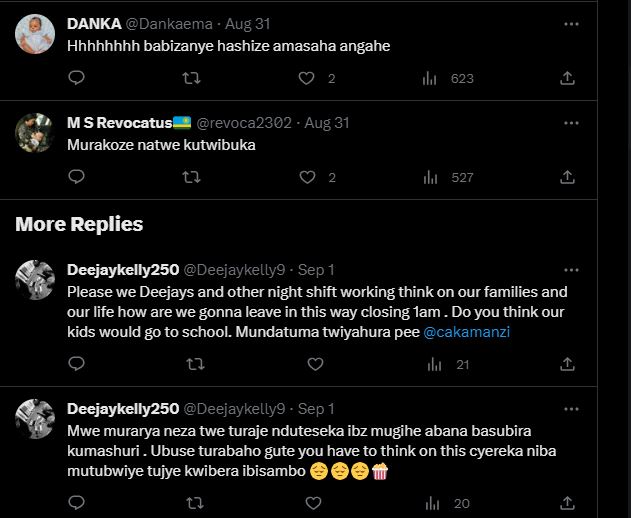Screen dimensions: 631x518
Task: Open more options on Deejaykelly250's first reply
Action: click(x=571, y=270)
